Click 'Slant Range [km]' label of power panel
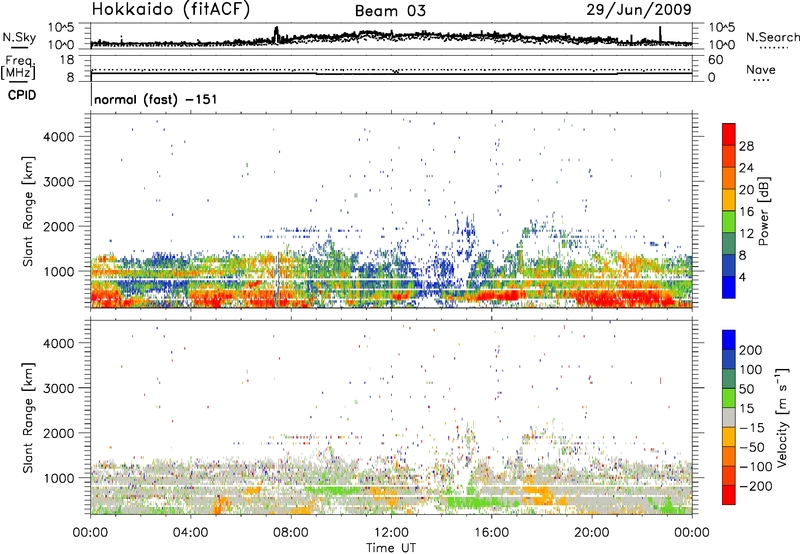This screenshot has width=800, height=554. point(28,211)
